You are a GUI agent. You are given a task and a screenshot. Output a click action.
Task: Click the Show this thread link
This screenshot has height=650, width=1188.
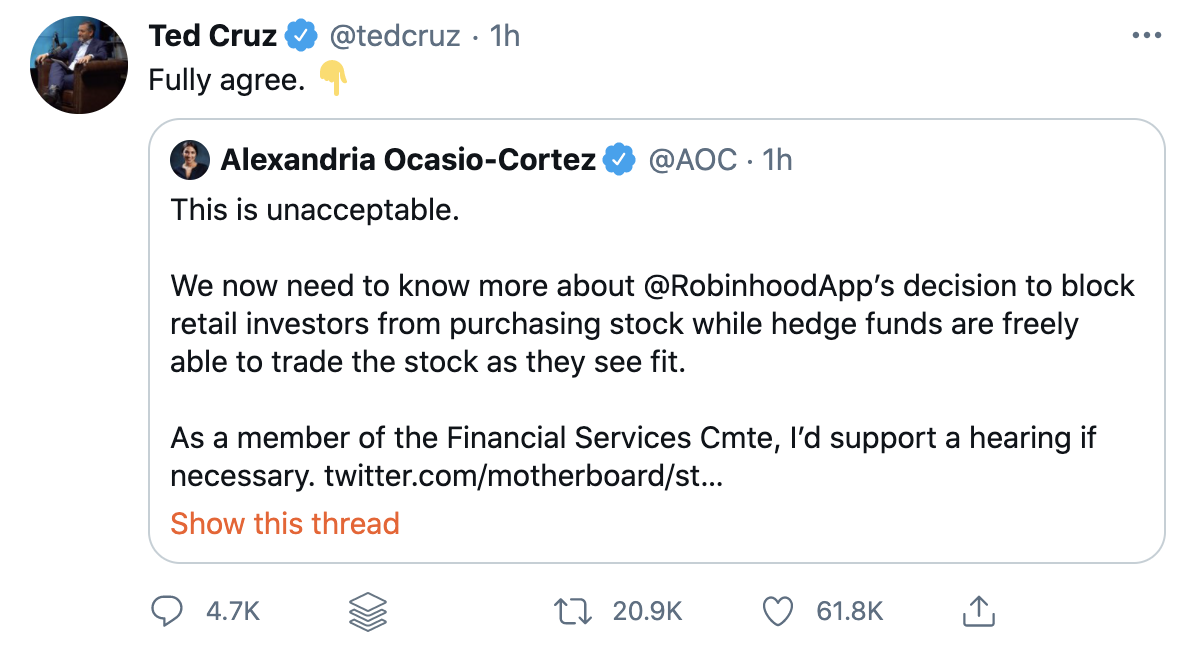(285, 523)
